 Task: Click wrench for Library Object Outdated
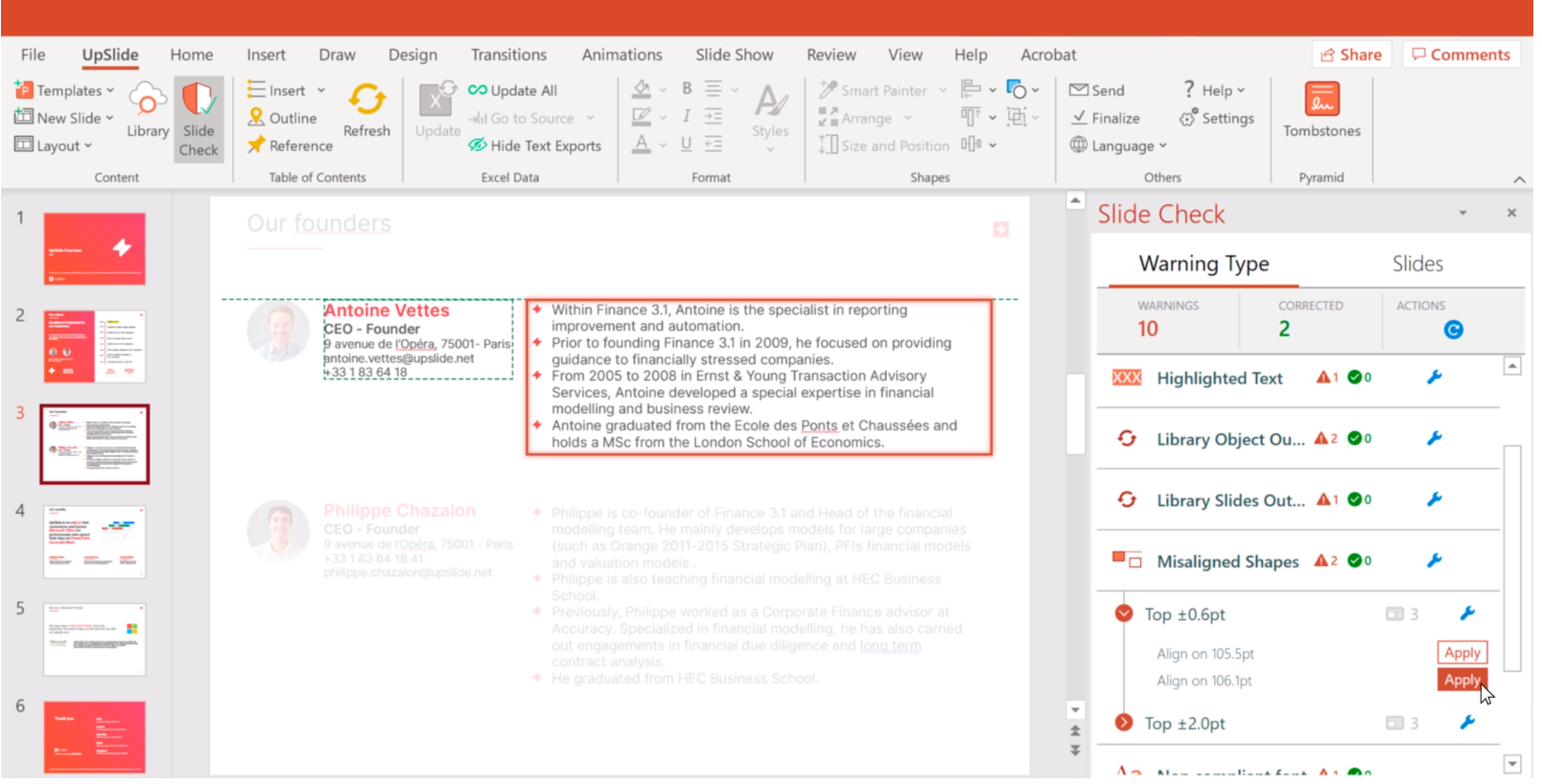click(x=1435, y=438)
